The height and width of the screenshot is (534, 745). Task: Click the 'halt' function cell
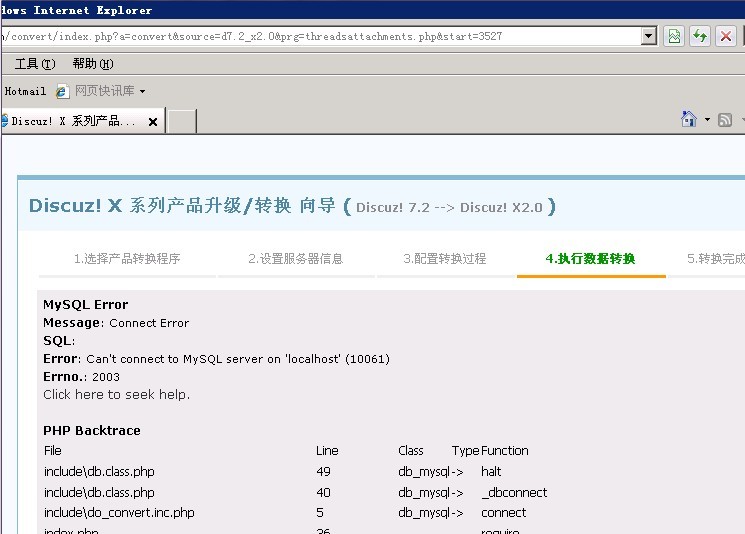(x=491, y=471)
